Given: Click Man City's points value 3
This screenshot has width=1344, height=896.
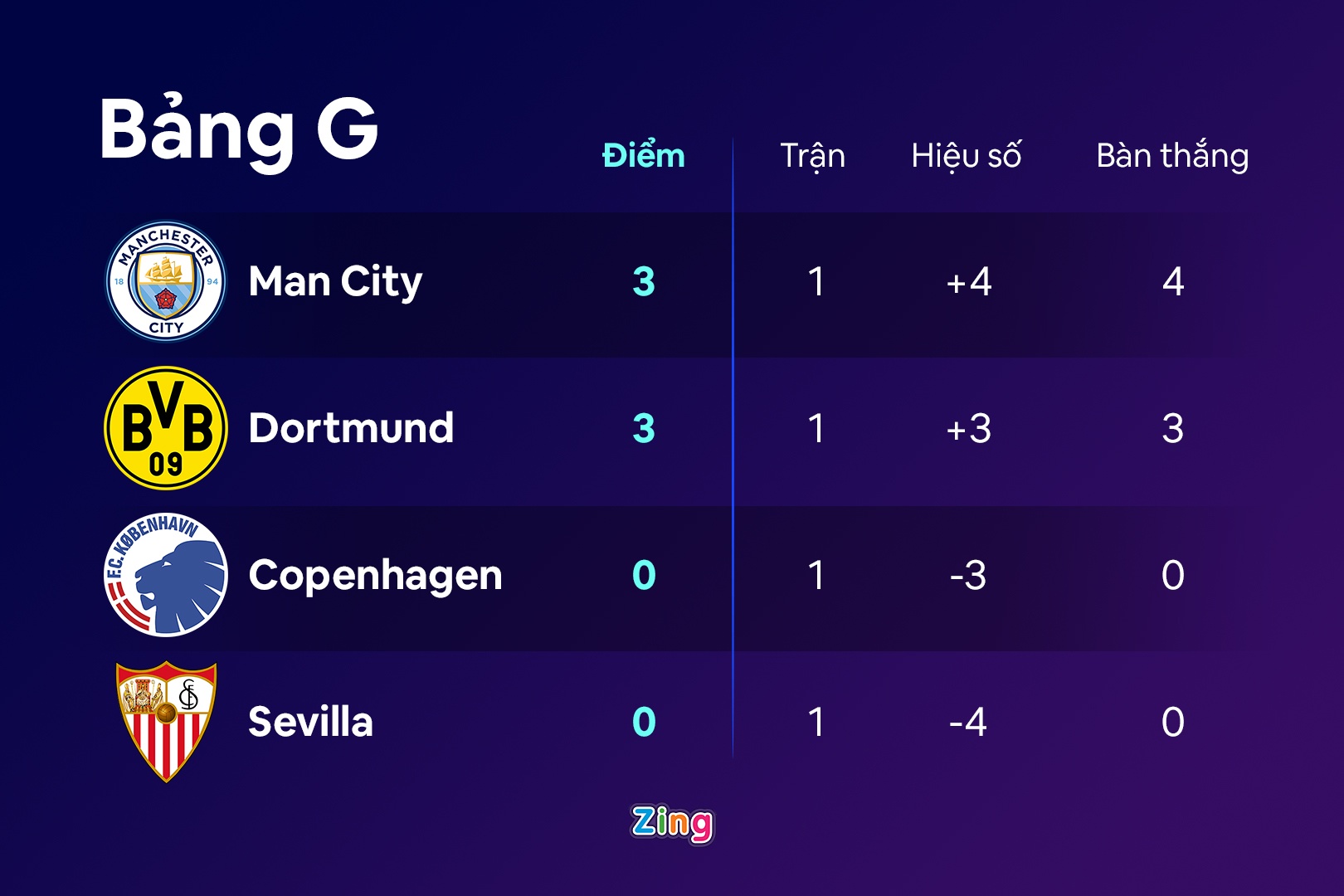Looking at the screenshot, I should coord(644,282).
